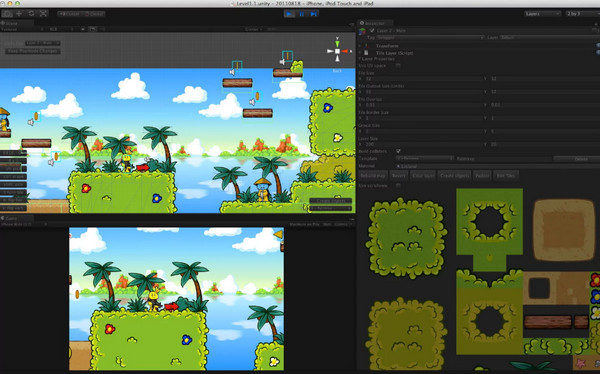Screen dimensions: 600x374
Task: Open Game view aspect ratio dropdown
Action: tap(24, 224)
